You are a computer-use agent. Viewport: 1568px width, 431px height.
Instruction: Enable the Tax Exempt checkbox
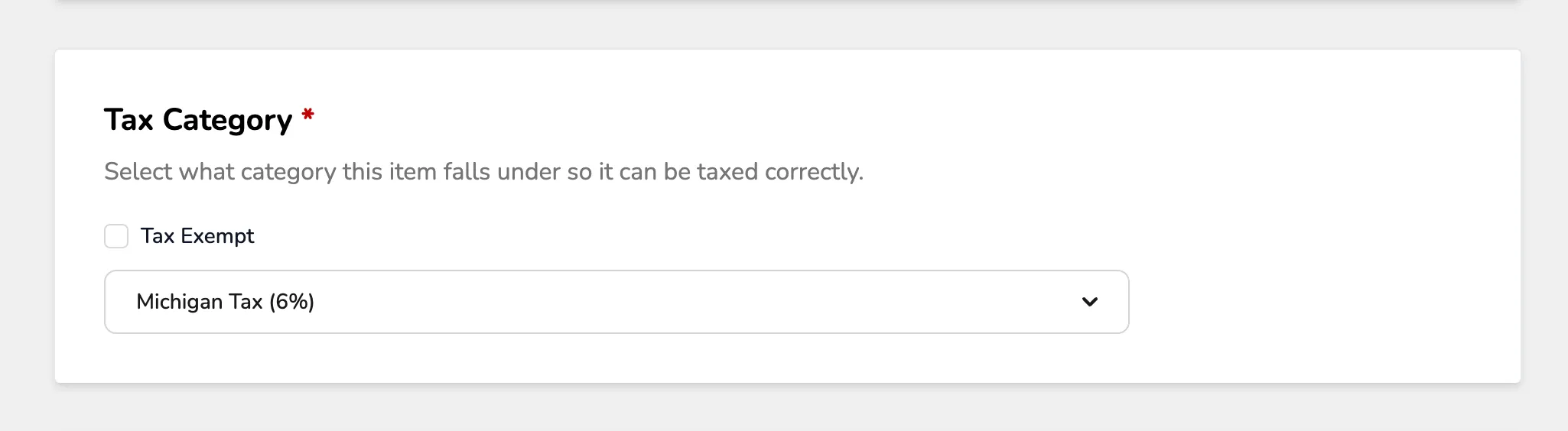[x=116, y=236]
